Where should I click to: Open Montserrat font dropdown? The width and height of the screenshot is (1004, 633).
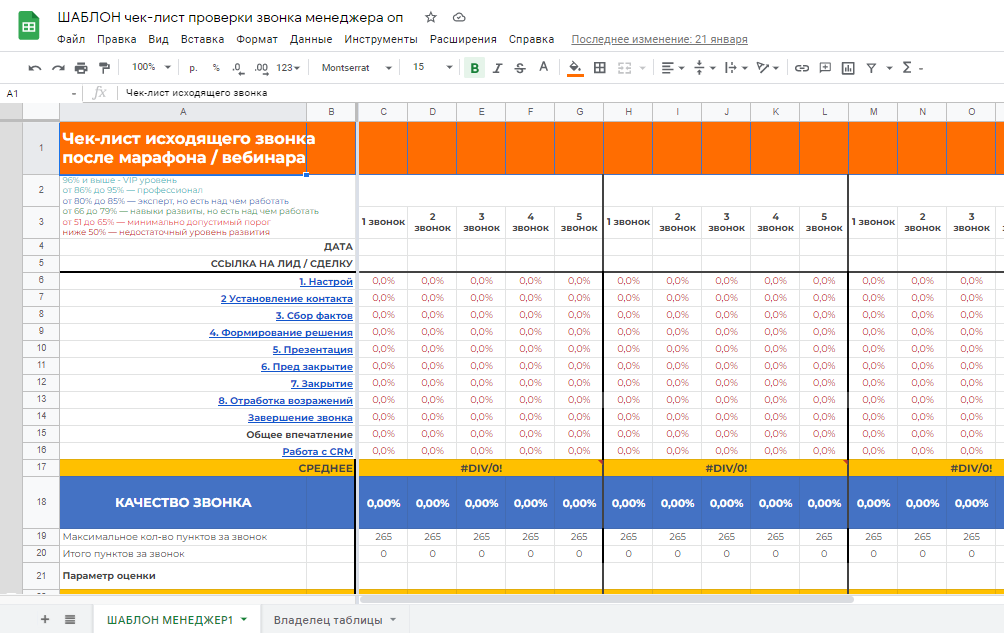point(357,68)
